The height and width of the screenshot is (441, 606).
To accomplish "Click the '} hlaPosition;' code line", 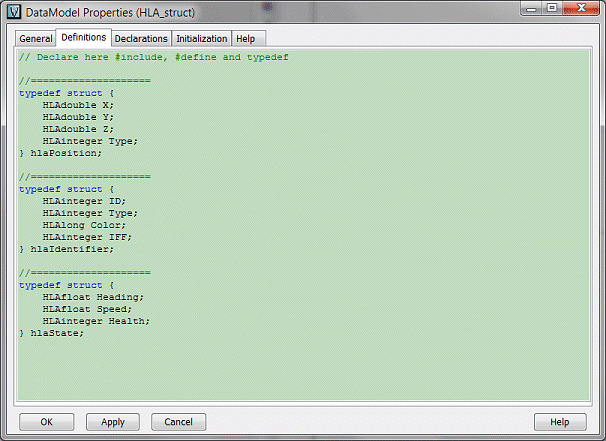I will 60,153.
